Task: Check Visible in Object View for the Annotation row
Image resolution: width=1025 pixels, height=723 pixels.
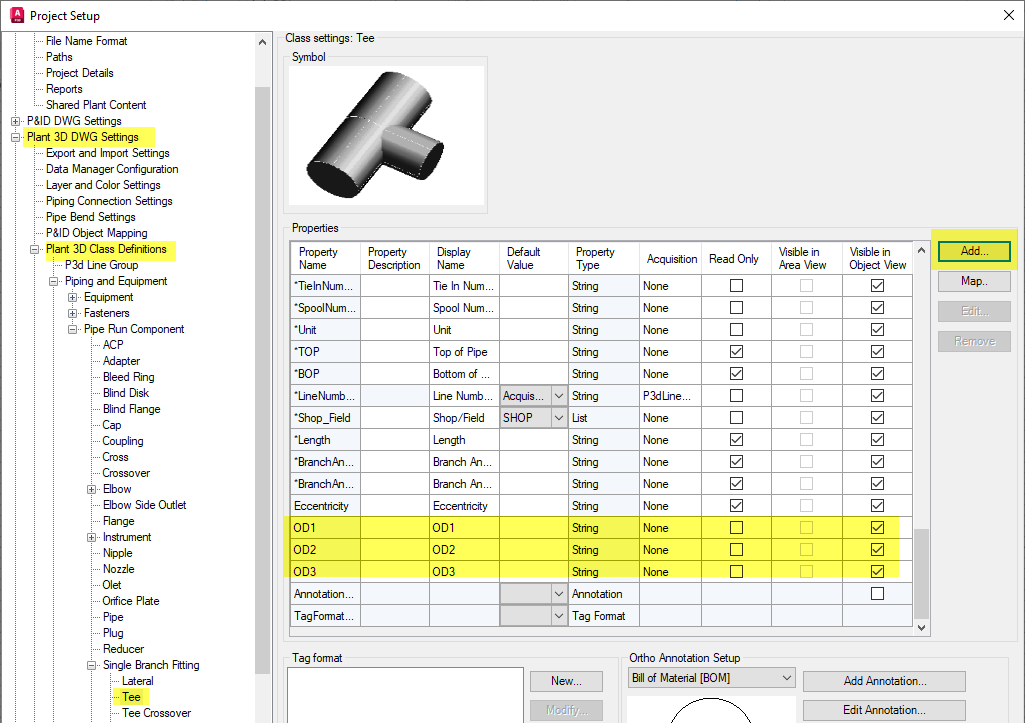Action: click(x=877, y=593)
